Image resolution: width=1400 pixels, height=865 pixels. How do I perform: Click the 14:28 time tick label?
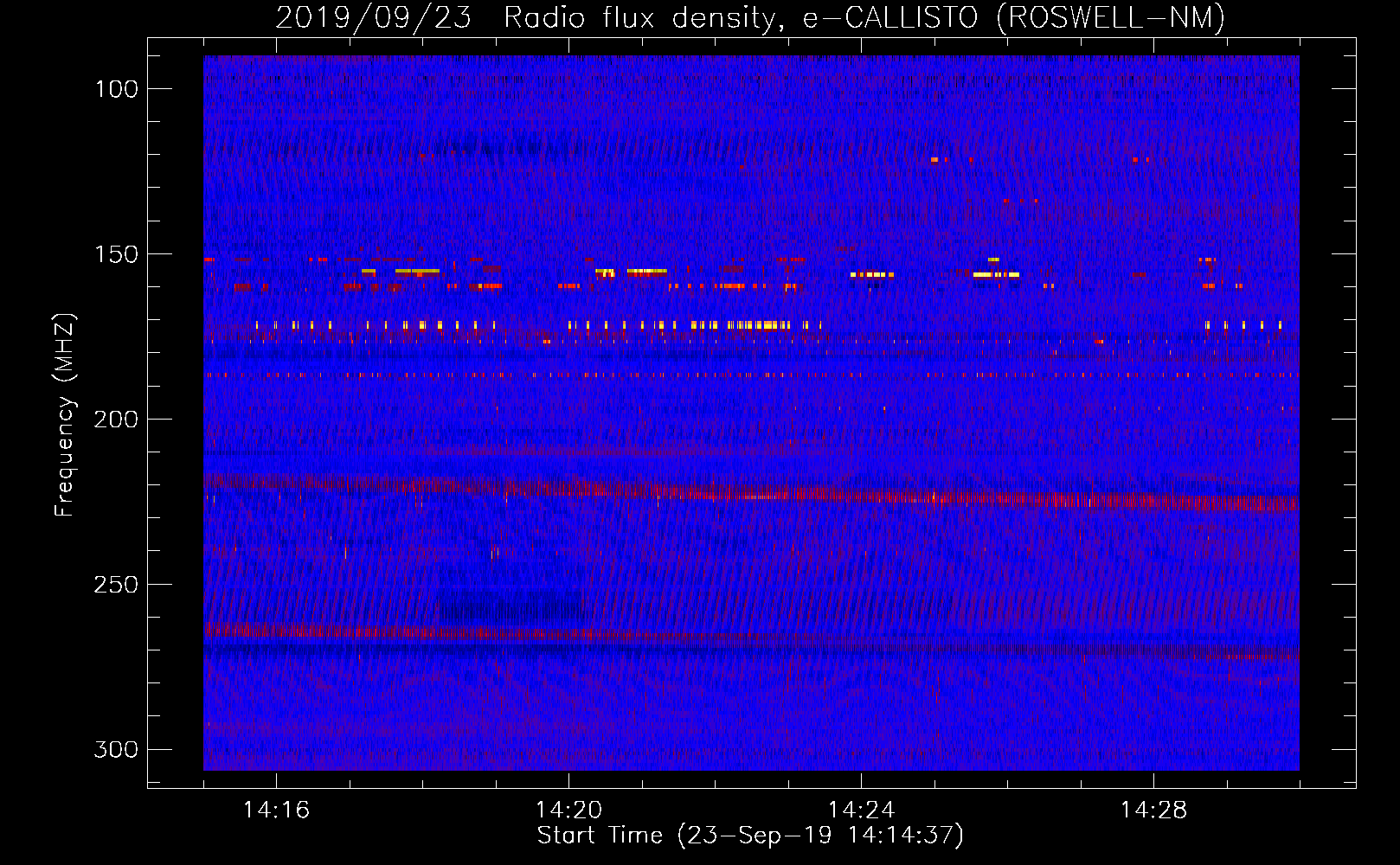click(x=1153, y=811)
